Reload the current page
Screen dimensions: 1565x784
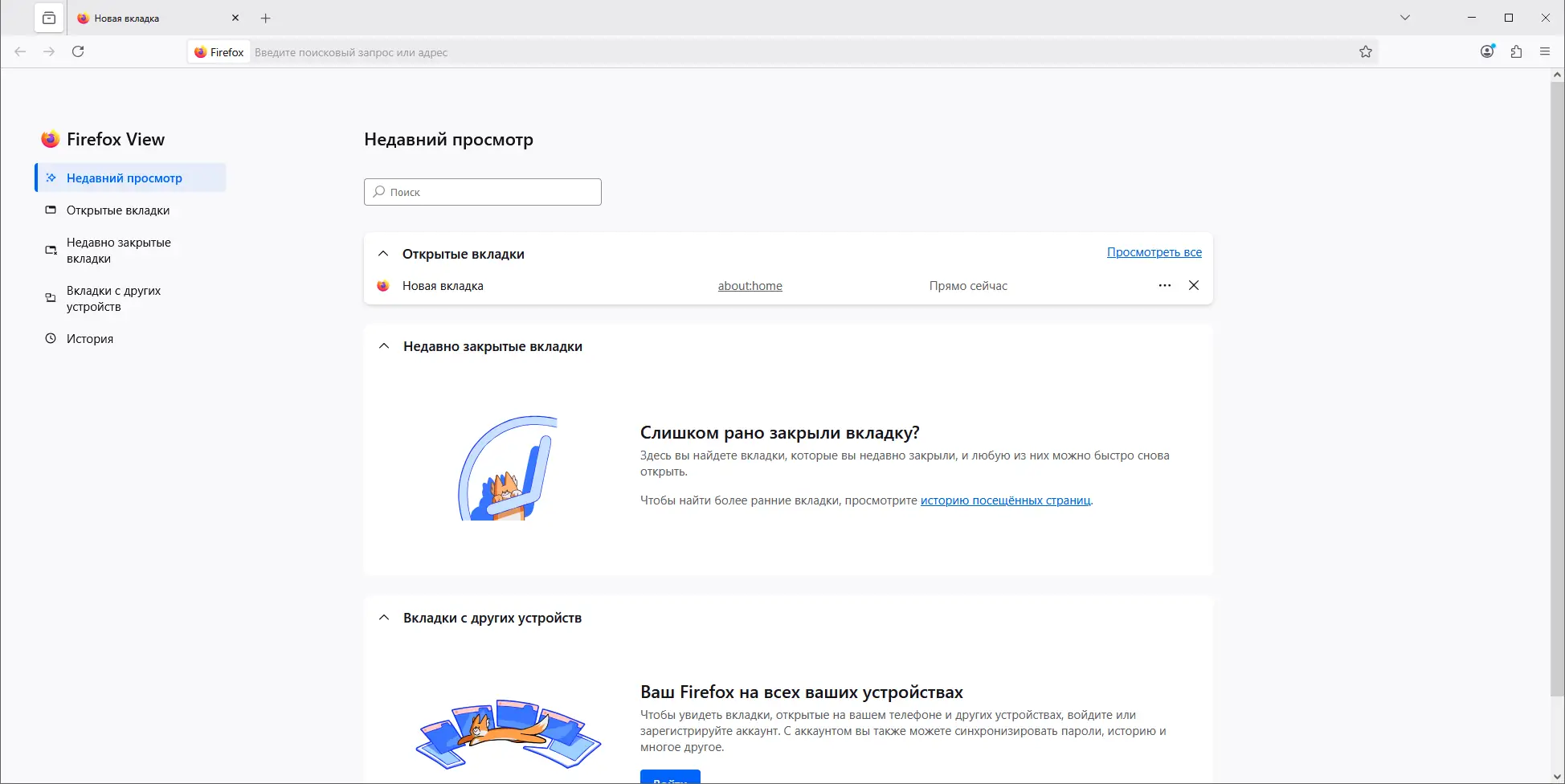[78, 51]
